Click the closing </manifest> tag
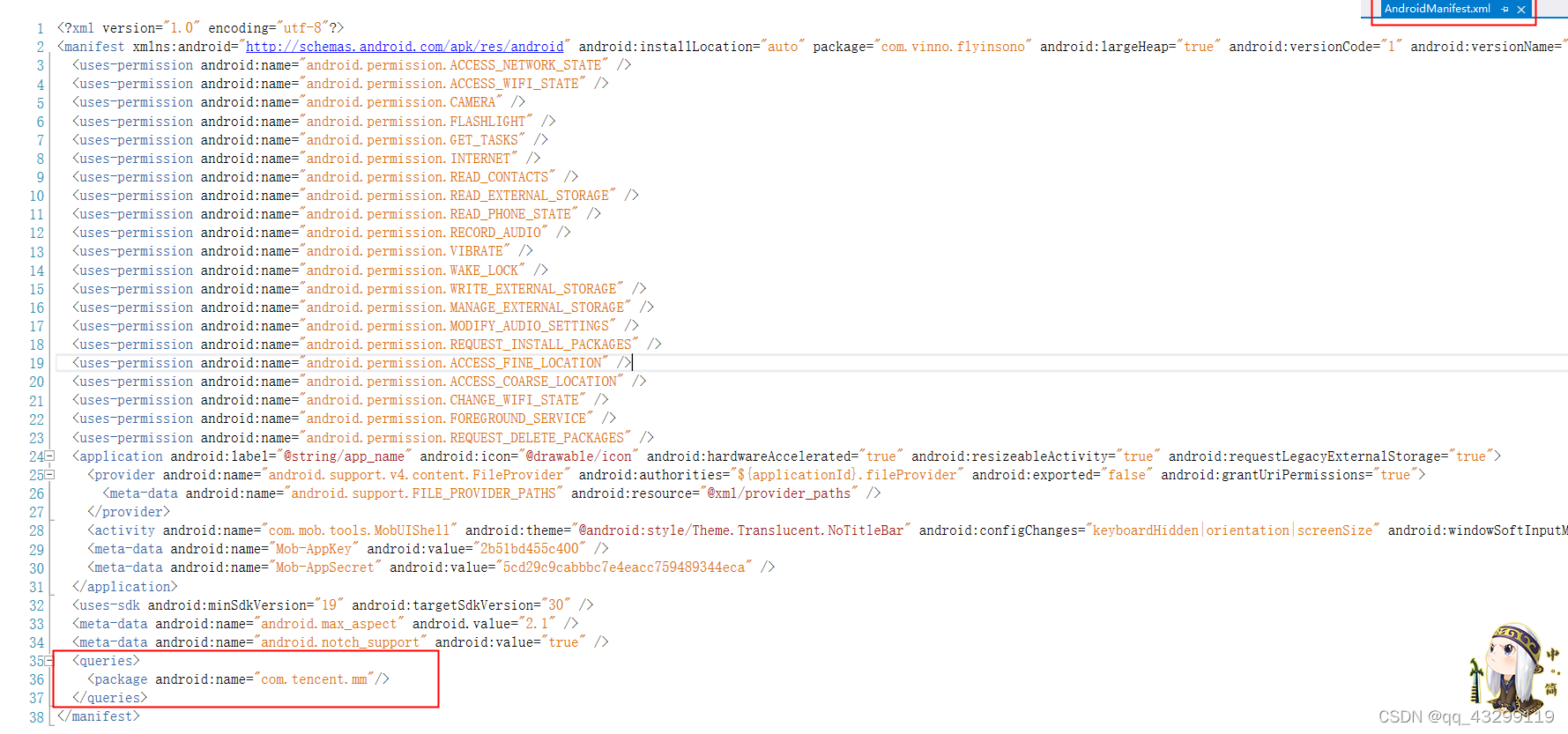Viewport: 1568px width, 734px height. [x=99, y=715]
